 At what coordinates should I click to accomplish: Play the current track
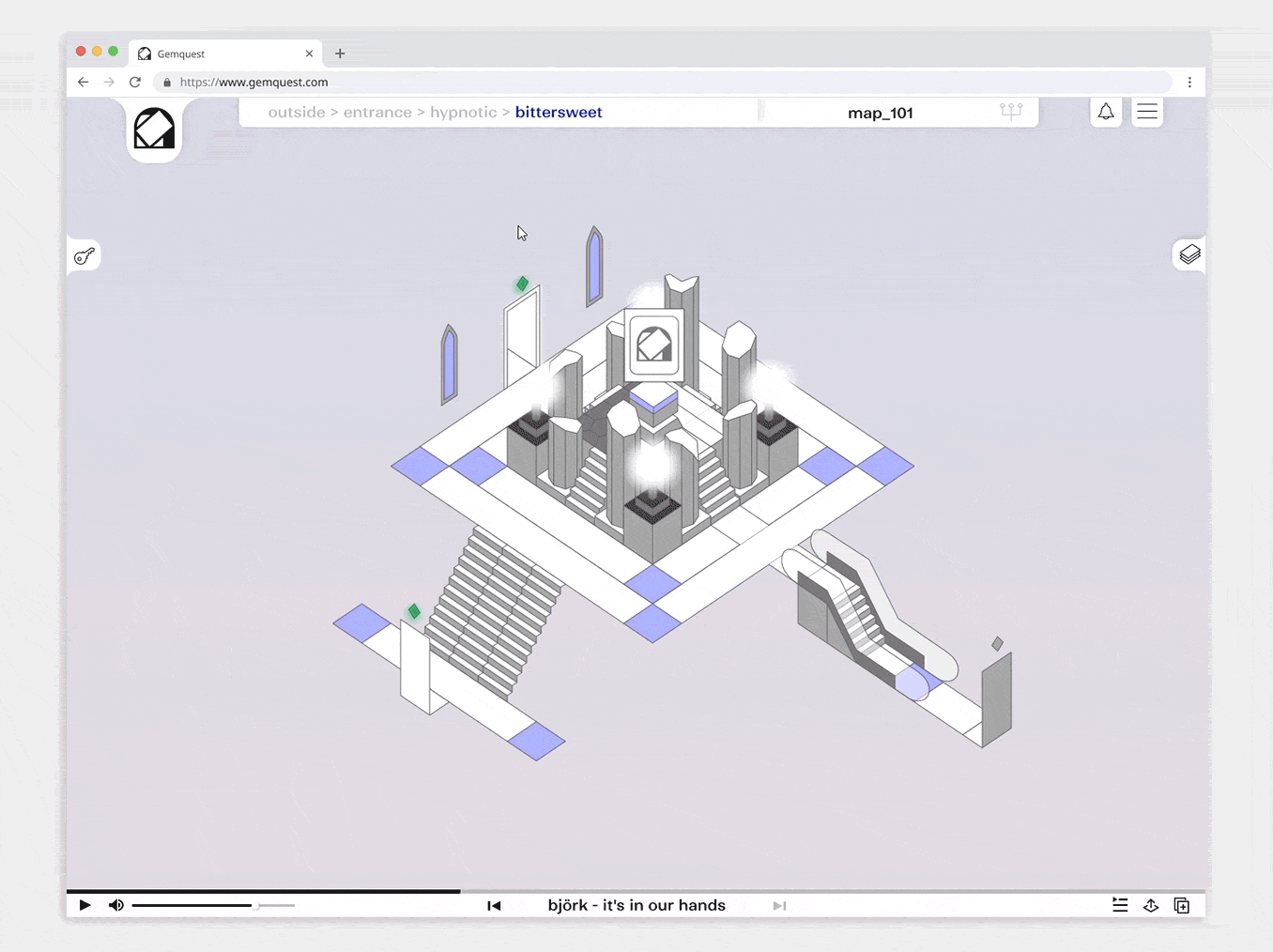(x=84, y=905)
